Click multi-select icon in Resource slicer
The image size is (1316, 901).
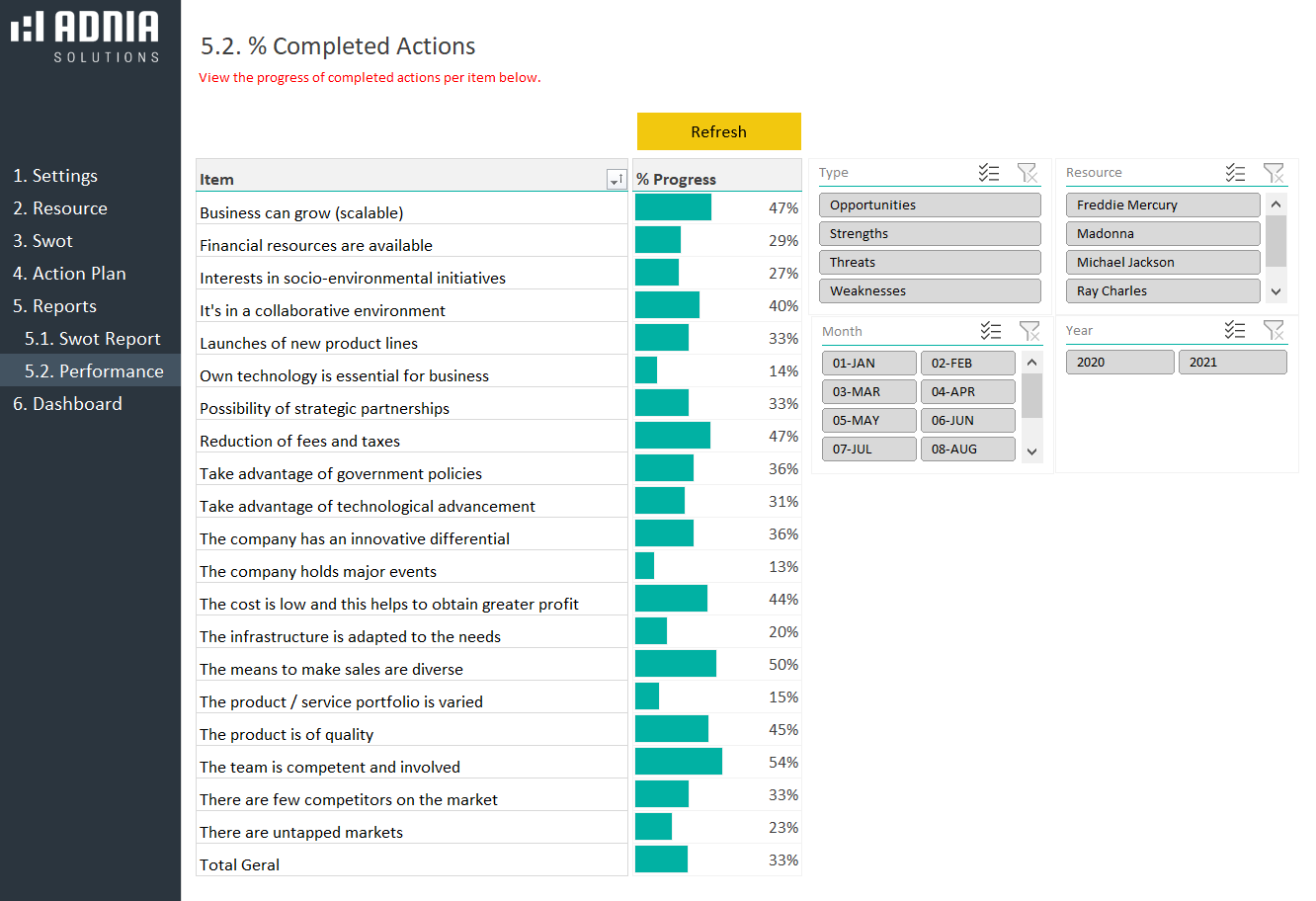click(x=1235, y=173)
